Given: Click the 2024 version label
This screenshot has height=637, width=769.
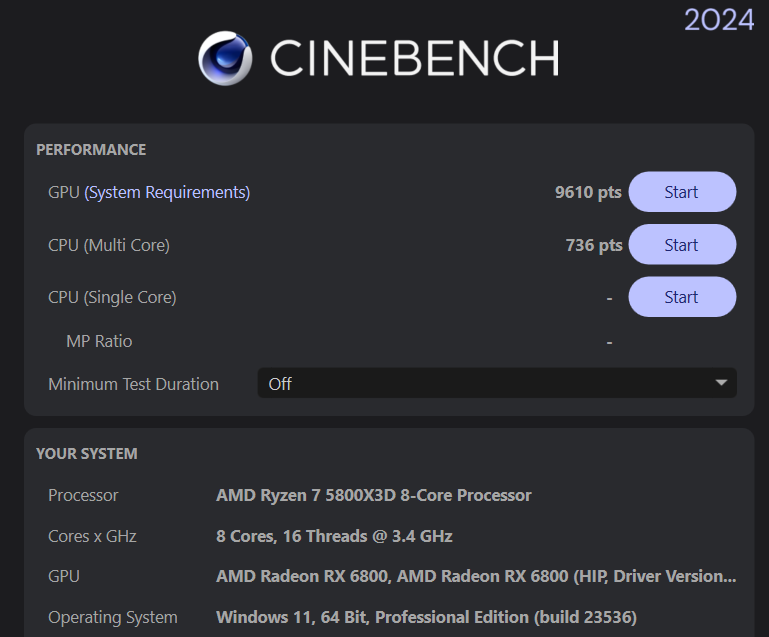Looking at the screenshot, I should pyautogui.click(x=719, y=19).
